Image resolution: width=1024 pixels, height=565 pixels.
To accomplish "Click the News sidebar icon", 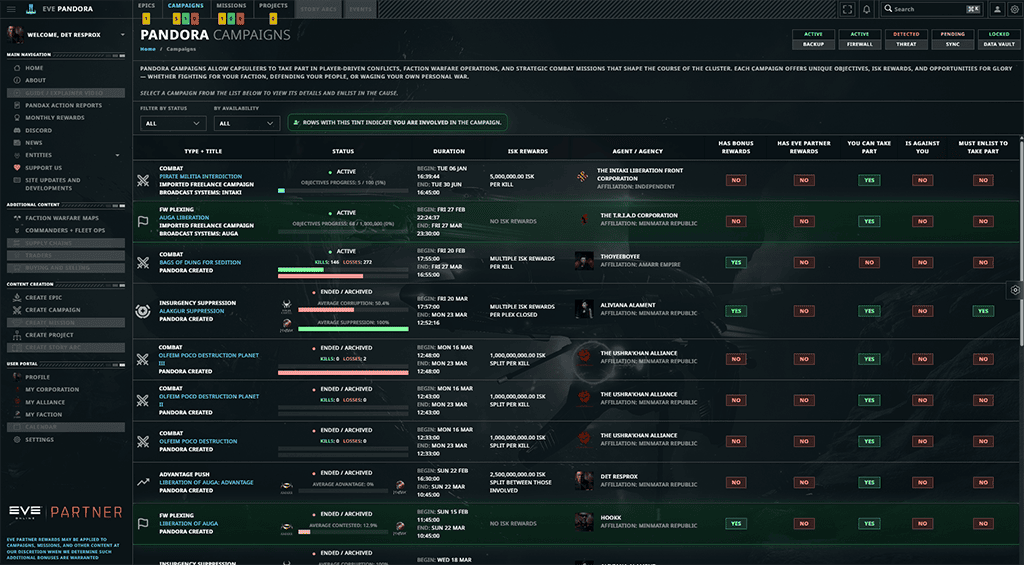I will pos(17,142).
